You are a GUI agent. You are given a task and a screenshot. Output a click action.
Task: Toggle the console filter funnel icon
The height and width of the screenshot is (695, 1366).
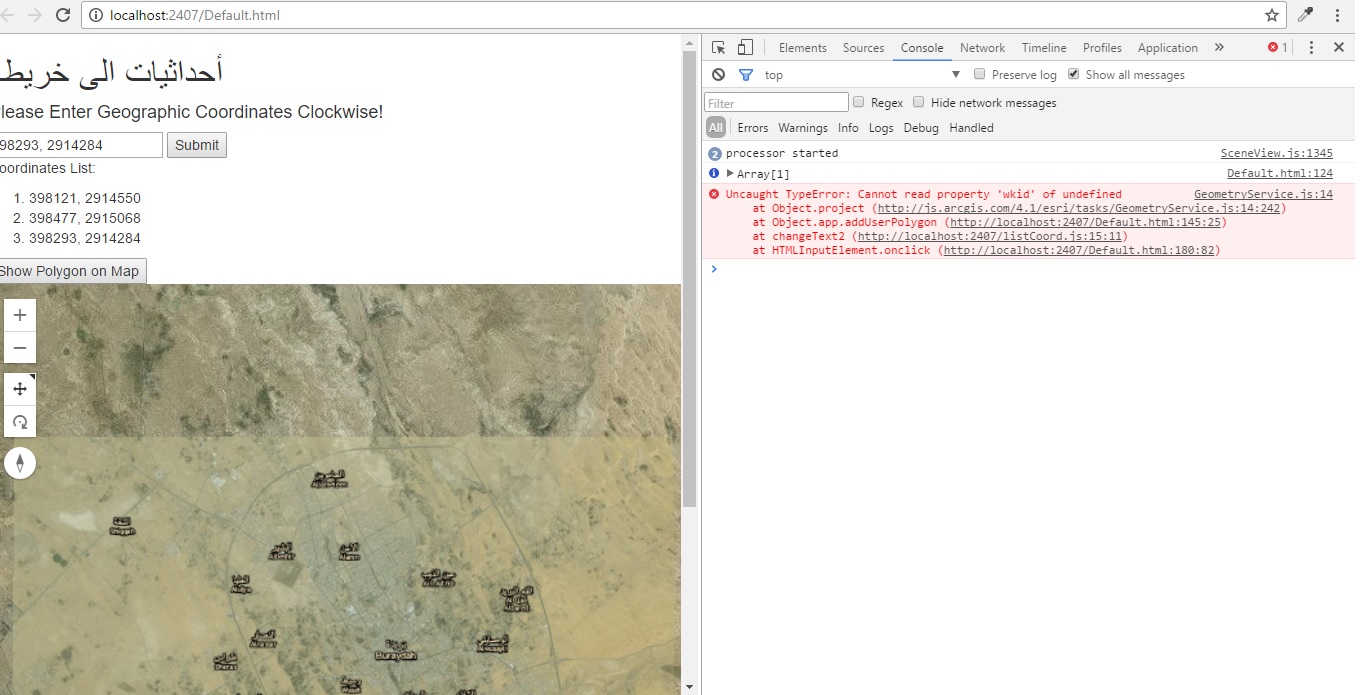[745, 75]
